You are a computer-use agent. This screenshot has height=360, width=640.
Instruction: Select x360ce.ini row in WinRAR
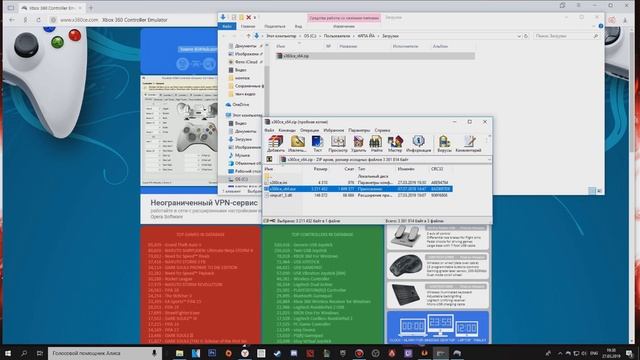tap(358, 182)
